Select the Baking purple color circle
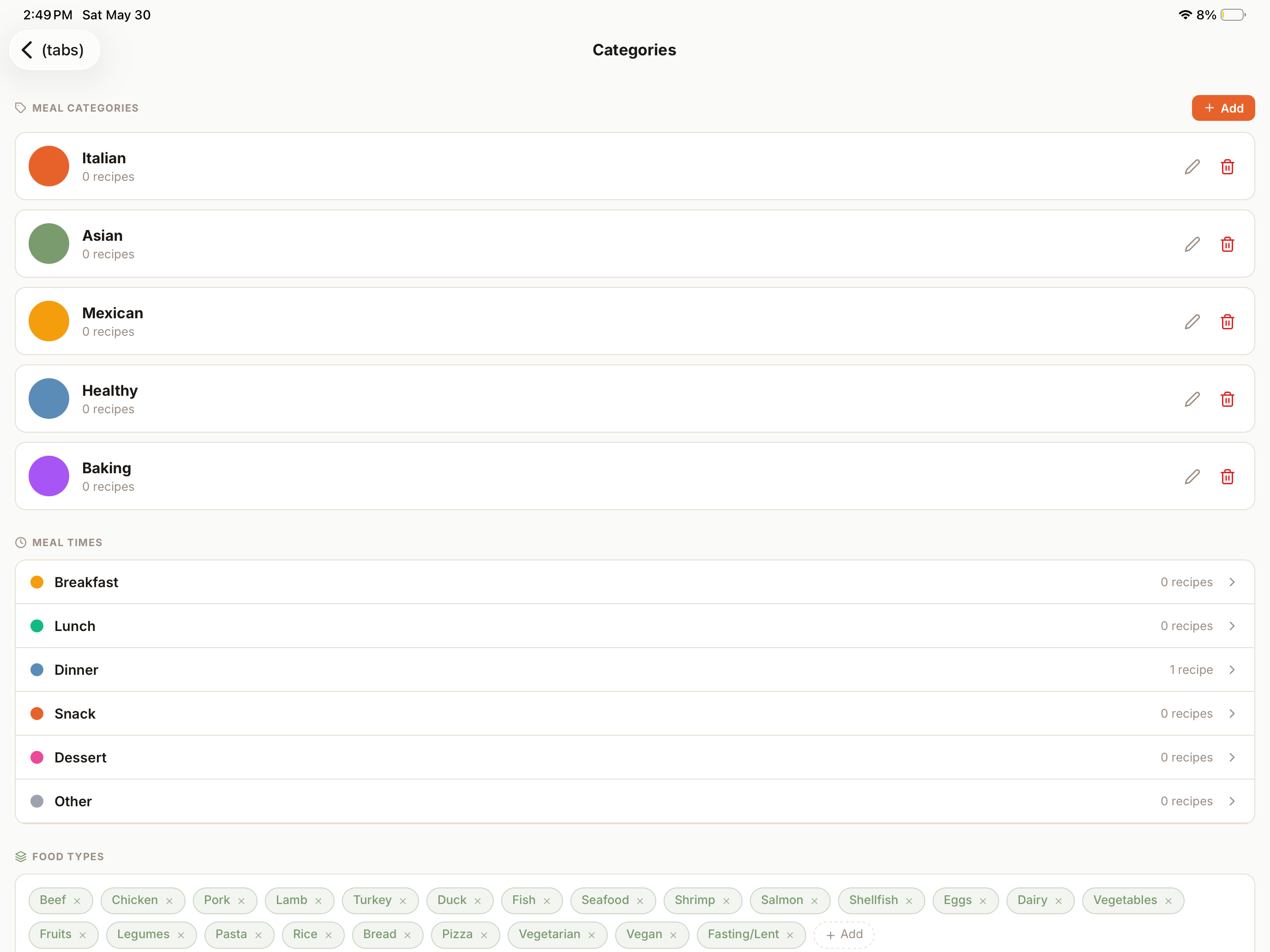This screenshot has width=1270, height=952. tap(49, 476)
